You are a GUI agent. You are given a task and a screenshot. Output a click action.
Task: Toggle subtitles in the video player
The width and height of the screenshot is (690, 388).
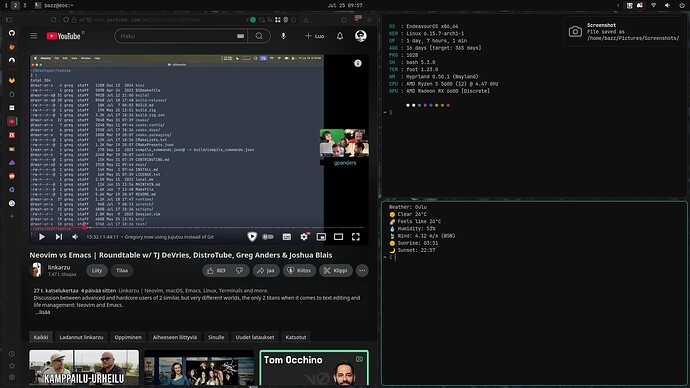tap(286, 237)
